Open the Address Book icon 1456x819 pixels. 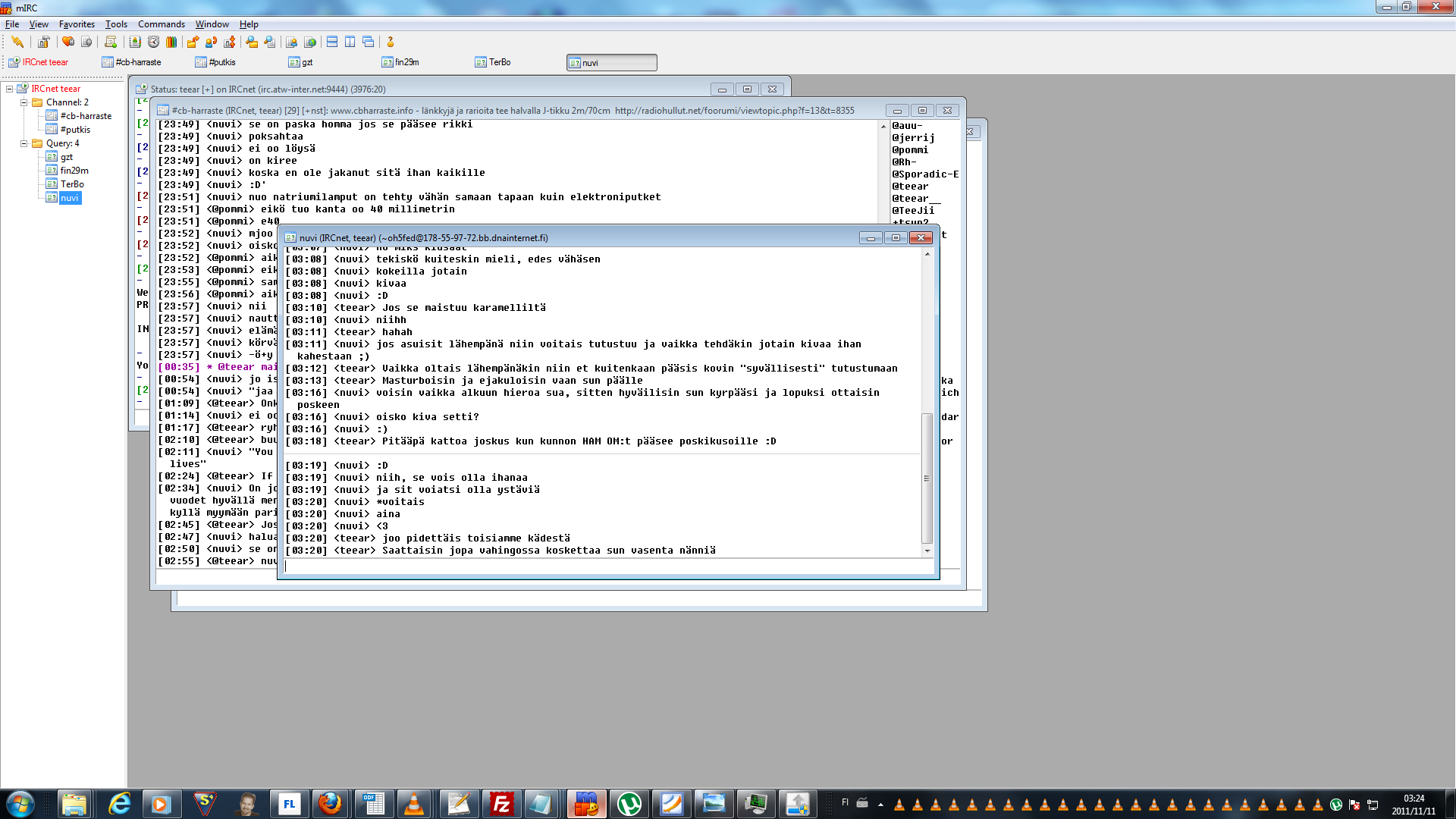(x=135, y=42)
